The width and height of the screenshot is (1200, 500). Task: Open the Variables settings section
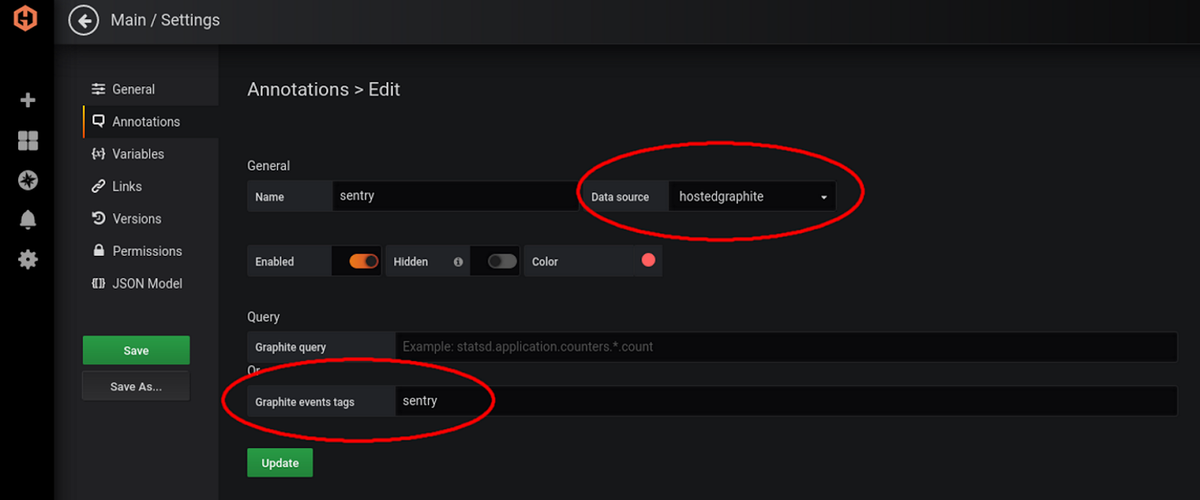pyautogui.click(x=150, y=154)
